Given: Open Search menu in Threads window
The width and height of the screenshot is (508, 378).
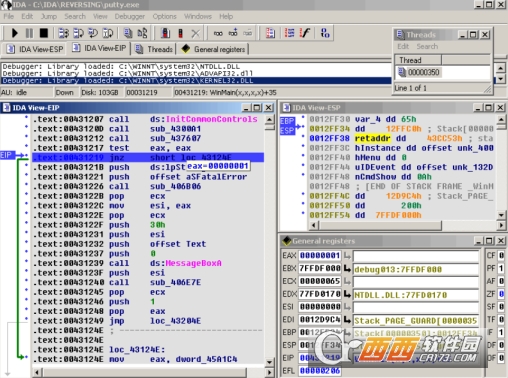Looking at the screenshot, I should click(x=427, y=46).
